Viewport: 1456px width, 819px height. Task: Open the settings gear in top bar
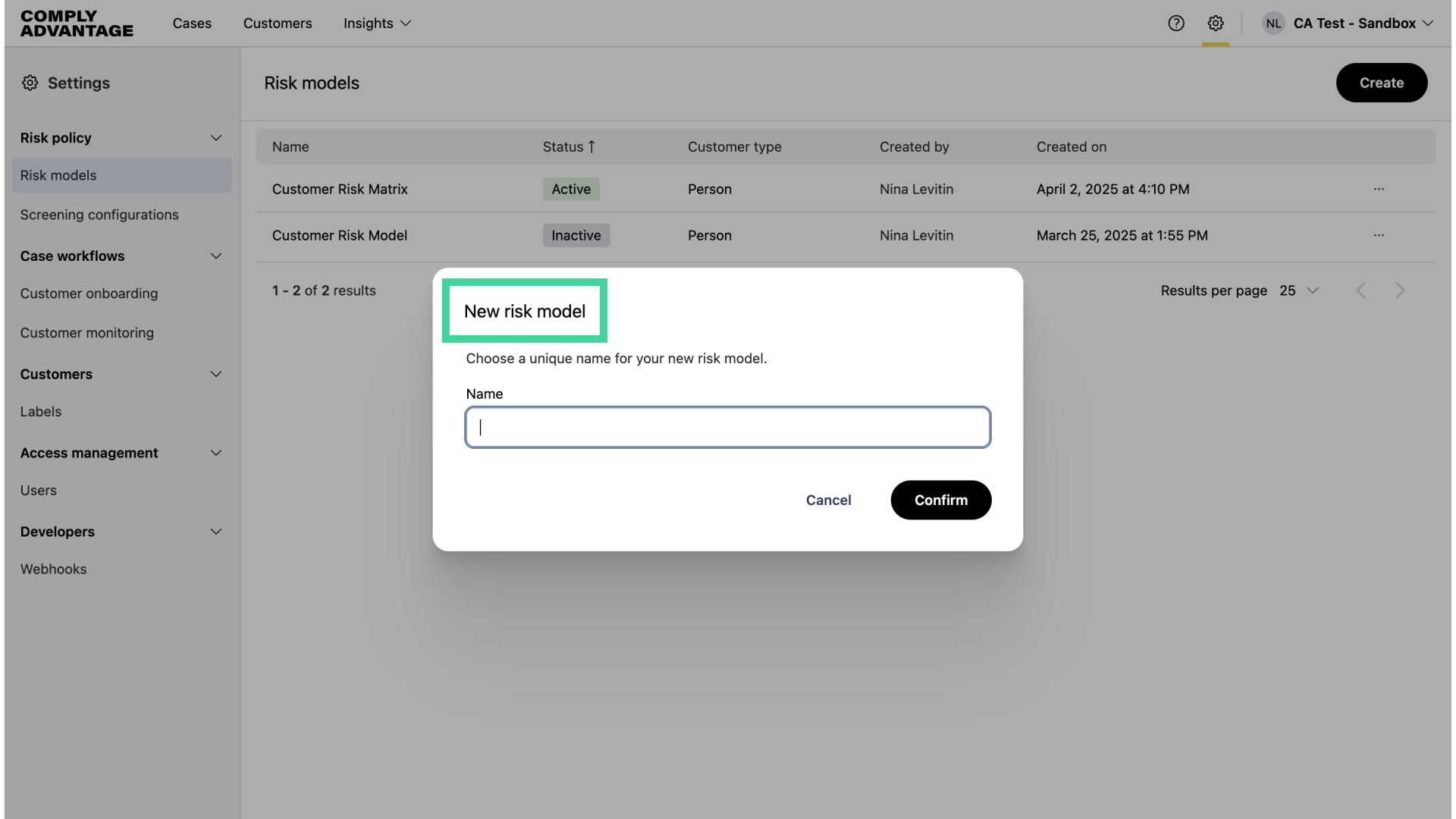tap(1216, 24)
